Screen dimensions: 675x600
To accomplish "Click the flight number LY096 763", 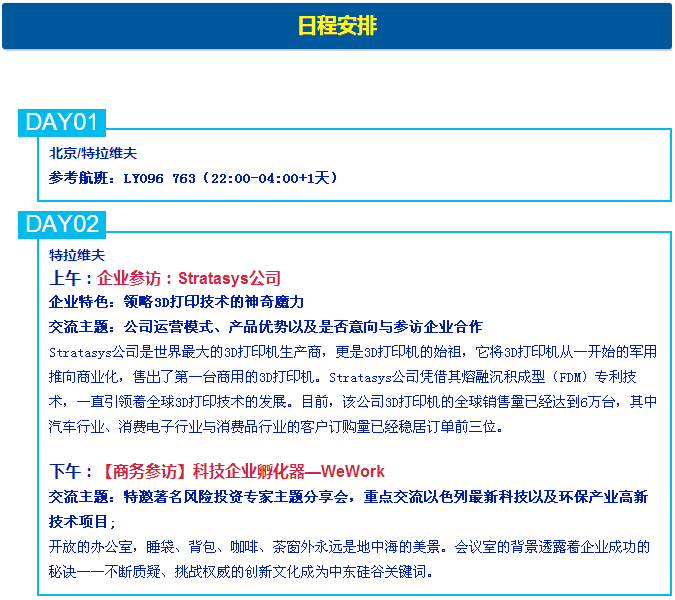I will (x=159, y=178).
